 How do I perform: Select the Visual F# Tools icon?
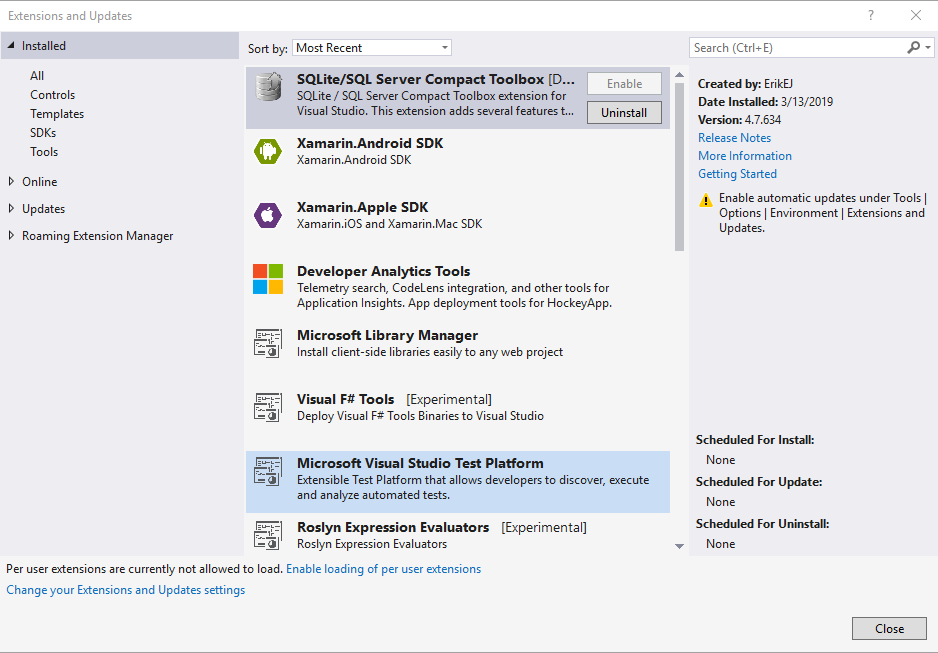[x=268, y=407]
